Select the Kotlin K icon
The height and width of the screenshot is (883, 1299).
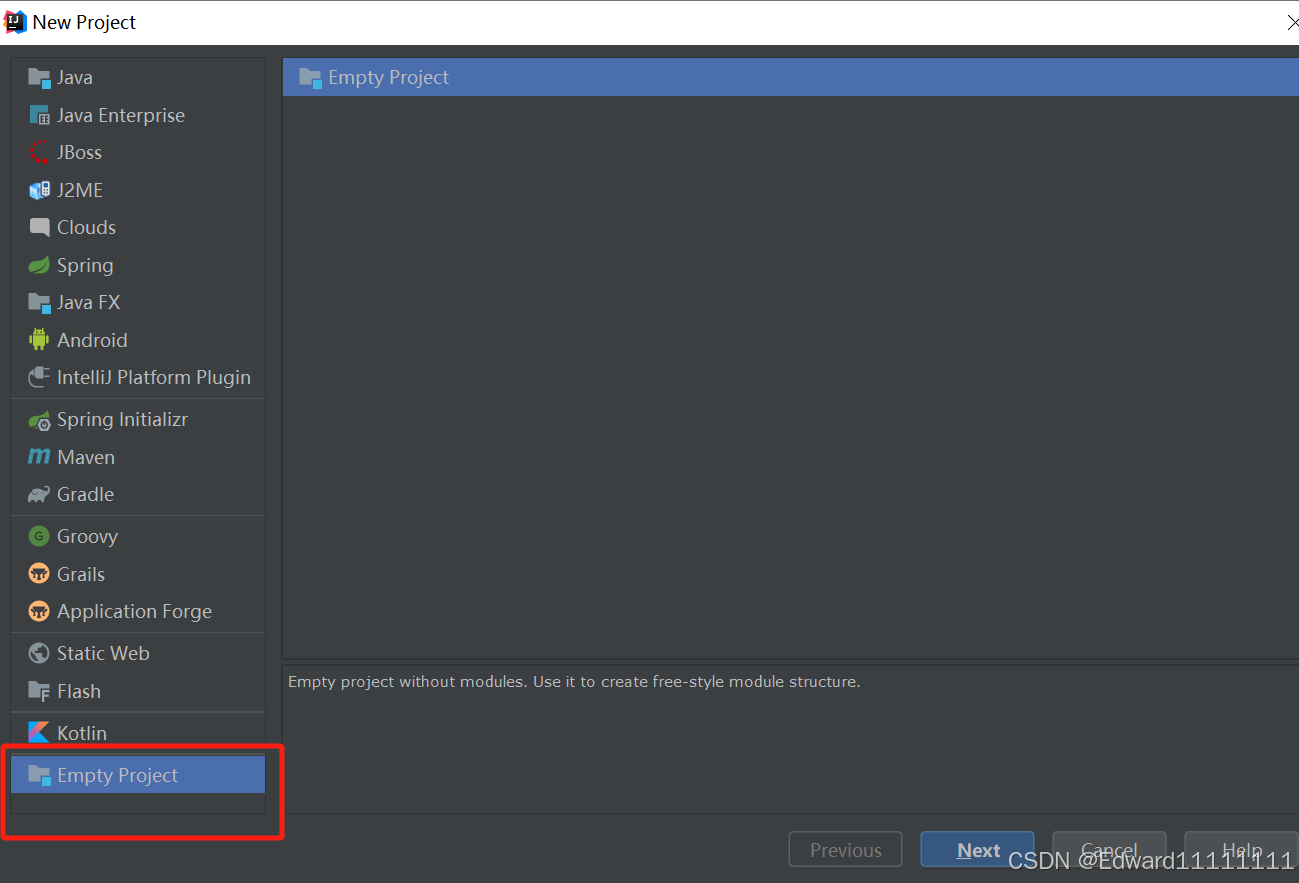pos(39,733)
